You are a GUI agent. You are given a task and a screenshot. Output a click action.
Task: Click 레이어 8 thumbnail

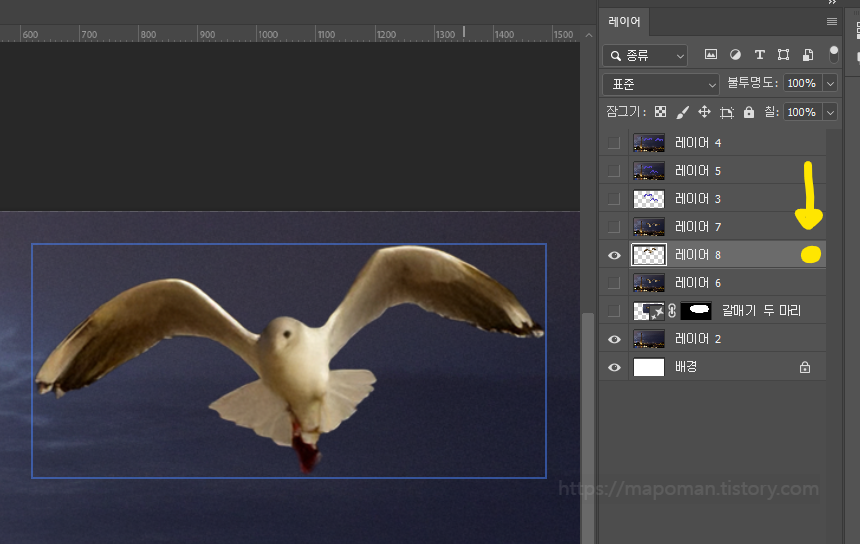pos(649,255)
